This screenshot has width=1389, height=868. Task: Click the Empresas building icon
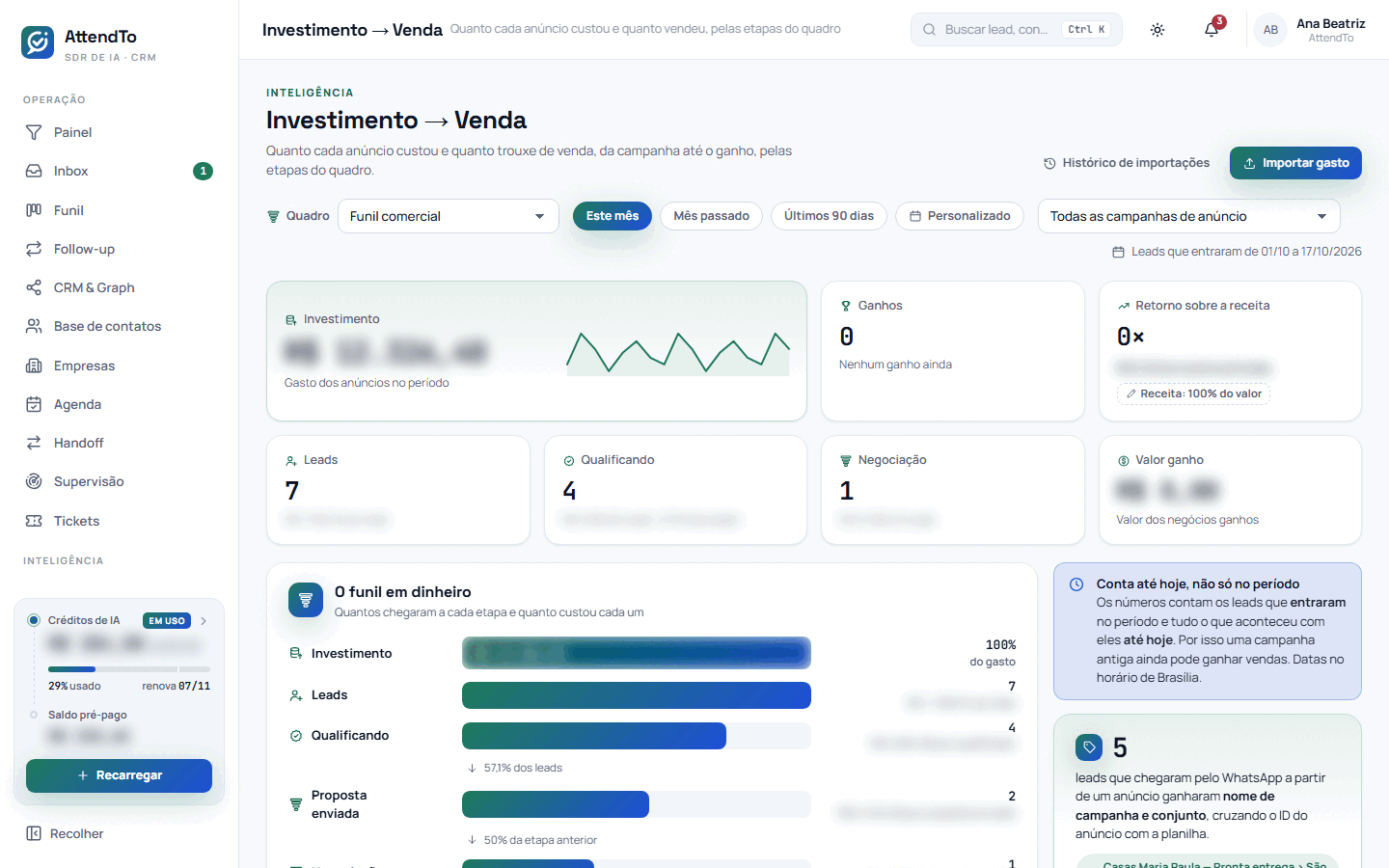coord(34,366)
